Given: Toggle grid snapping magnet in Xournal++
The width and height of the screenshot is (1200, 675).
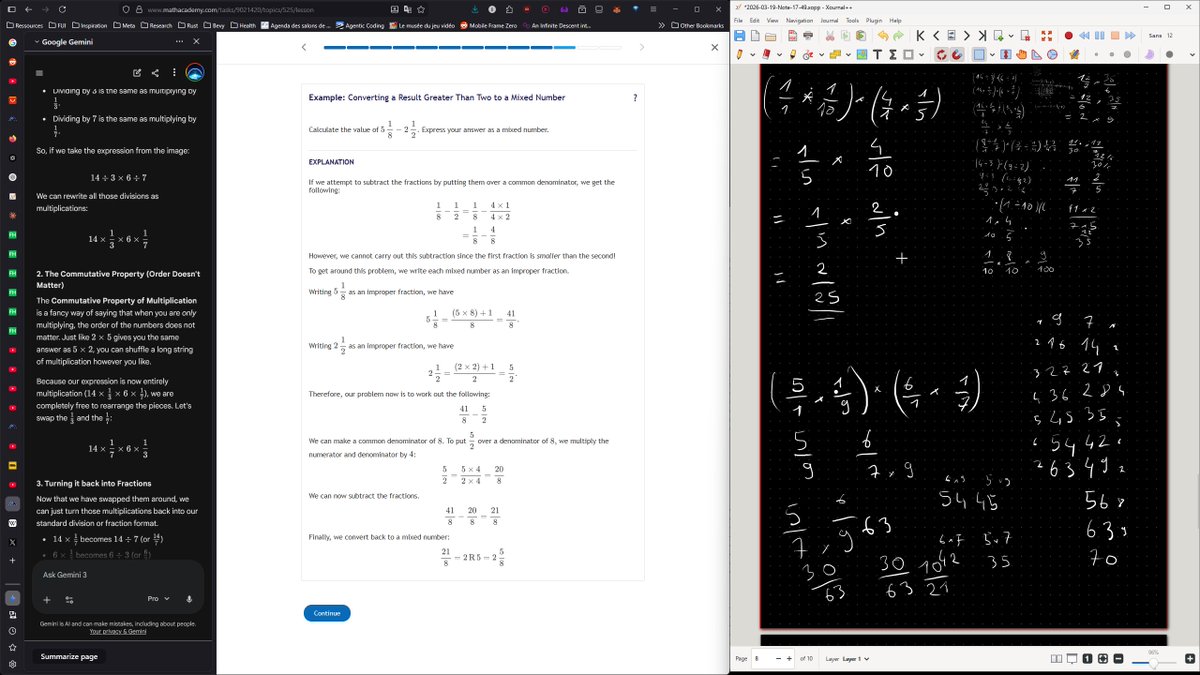Looking at the screenshot, I should [956, 54].
